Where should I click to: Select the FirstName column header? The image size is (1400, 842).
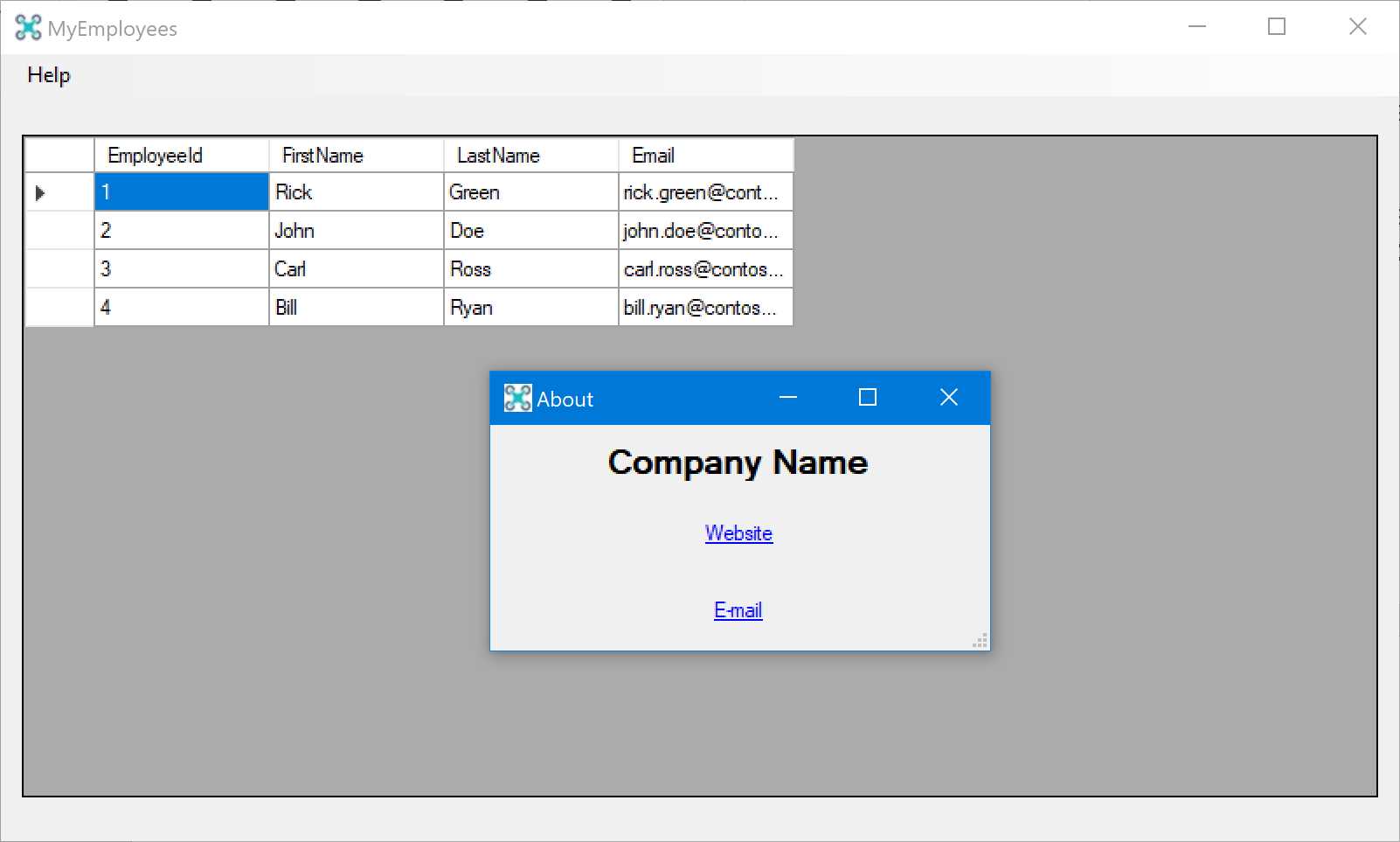(355, 155)
